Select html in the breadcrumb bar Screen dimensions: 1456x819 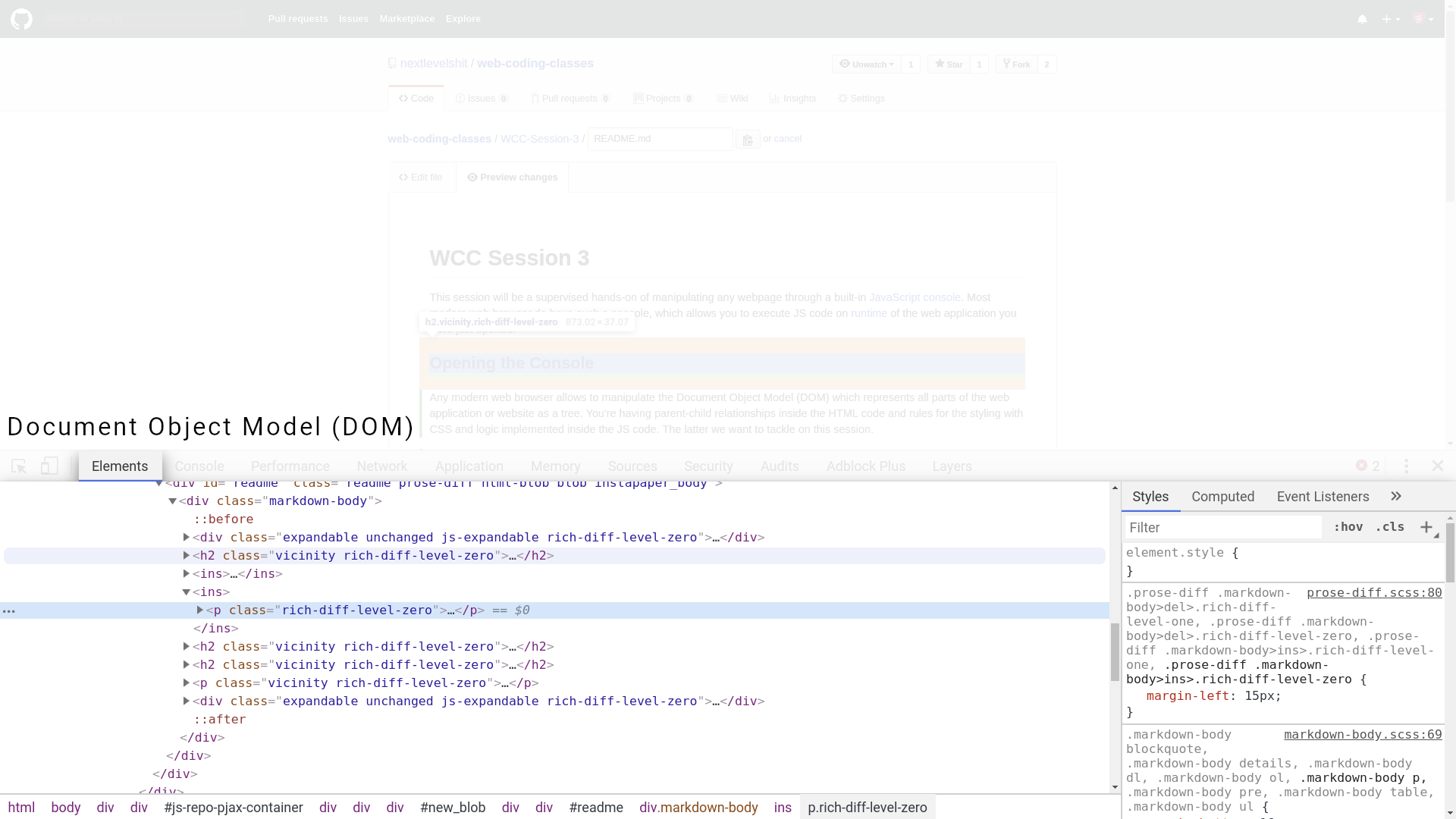pyautogui.click(x=21, y=808)
